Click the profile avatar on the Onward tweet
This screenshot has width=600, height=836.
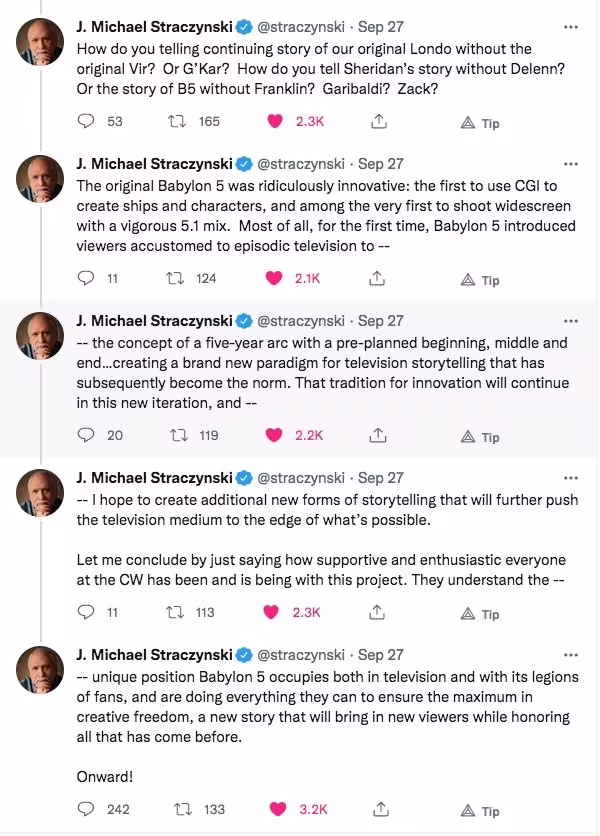(39, 669)
